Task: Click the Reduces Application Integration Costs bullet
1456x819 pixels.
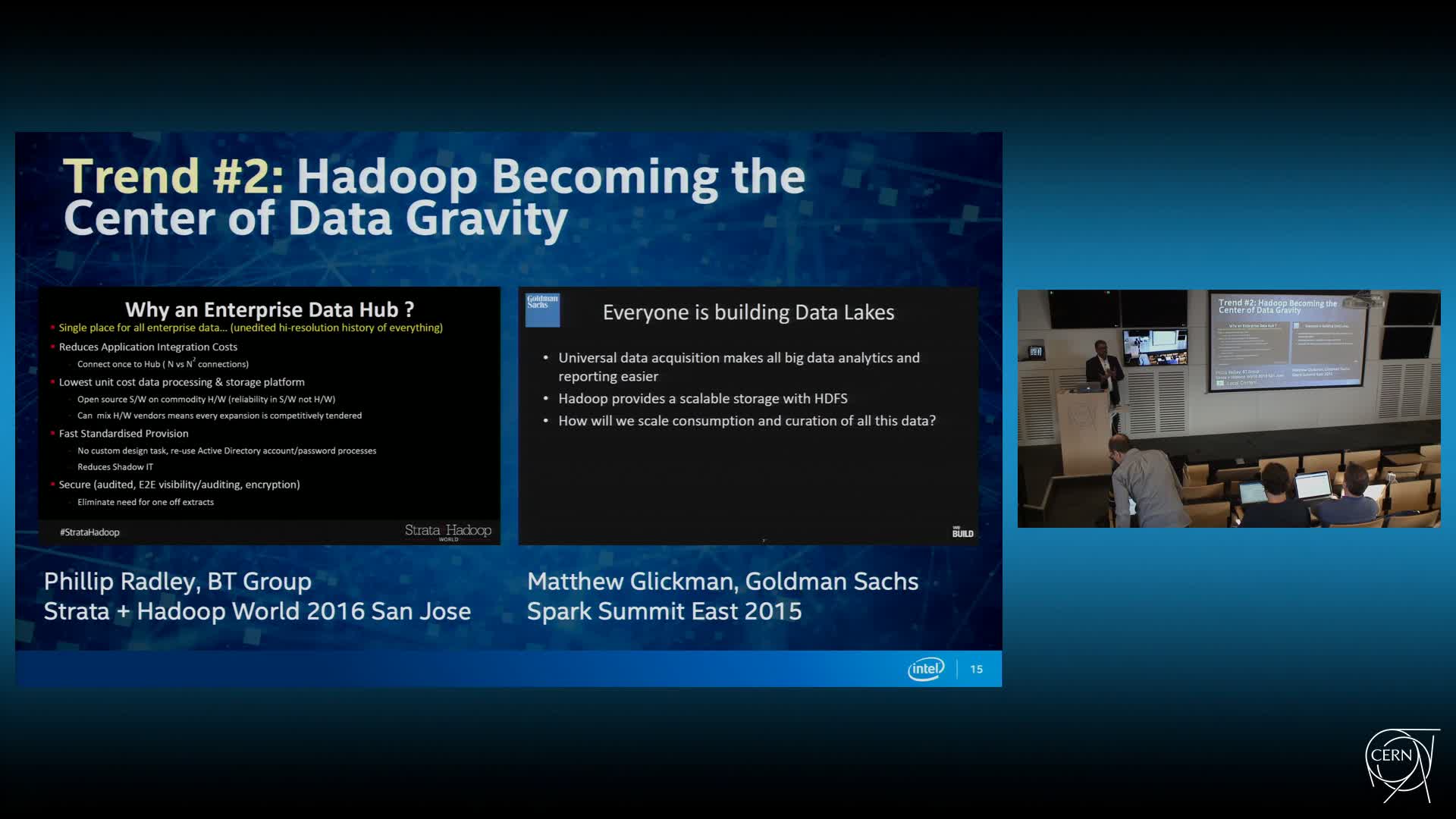Action: point(148,347)
